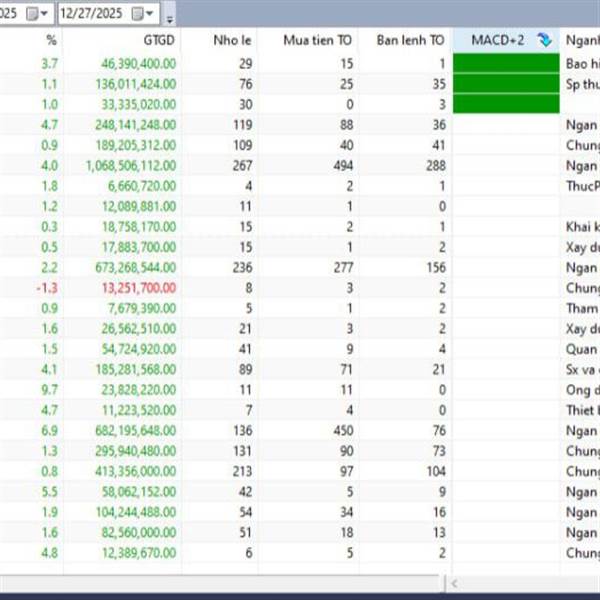The image size is (600, 600).
Task: Sort by Ban lenh TO column header
Action: coord(410,40)
